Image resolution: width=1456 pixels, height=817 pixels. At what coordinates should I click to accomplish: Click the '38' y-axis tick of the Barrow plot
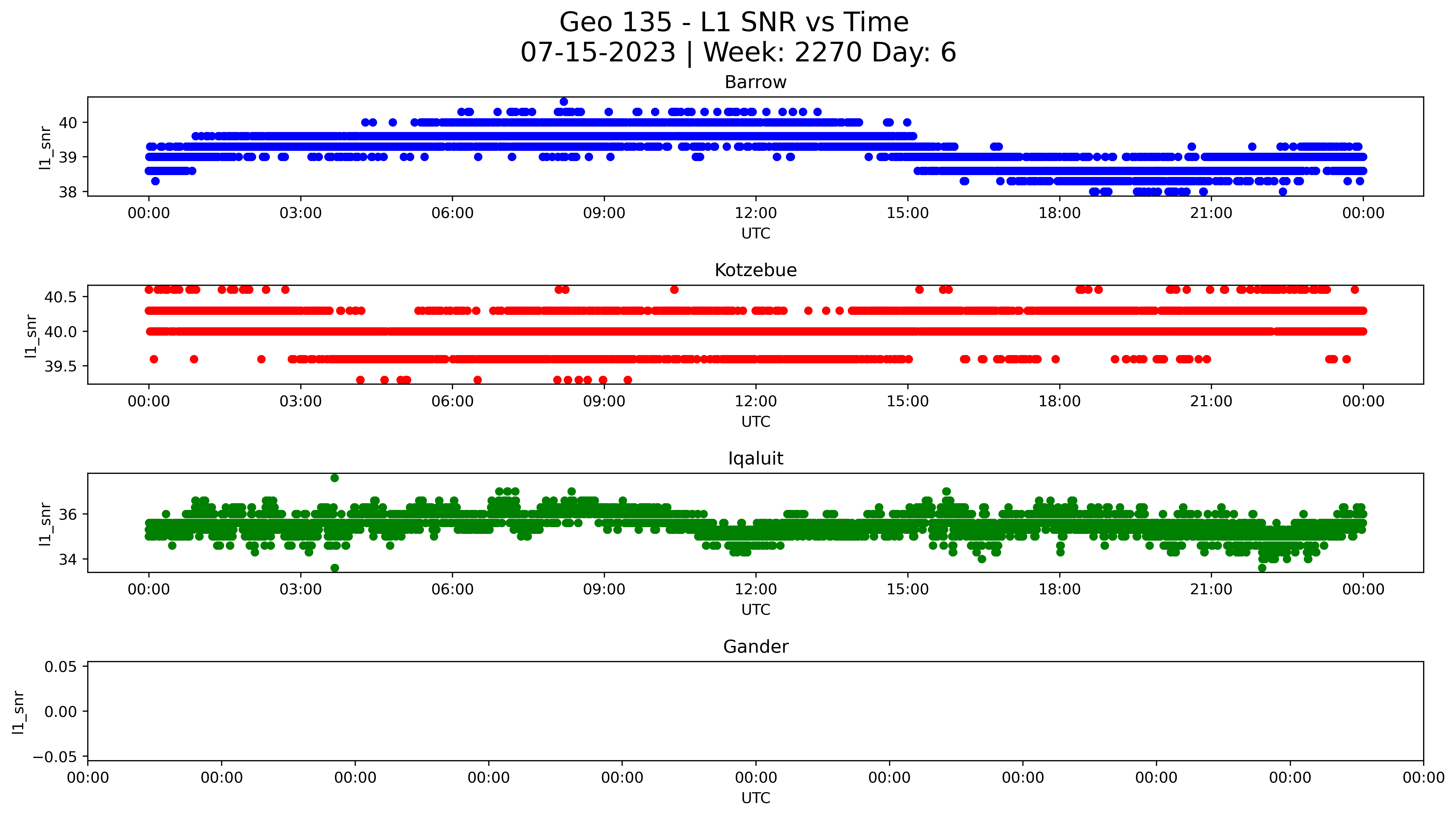(x=68, y=192)
